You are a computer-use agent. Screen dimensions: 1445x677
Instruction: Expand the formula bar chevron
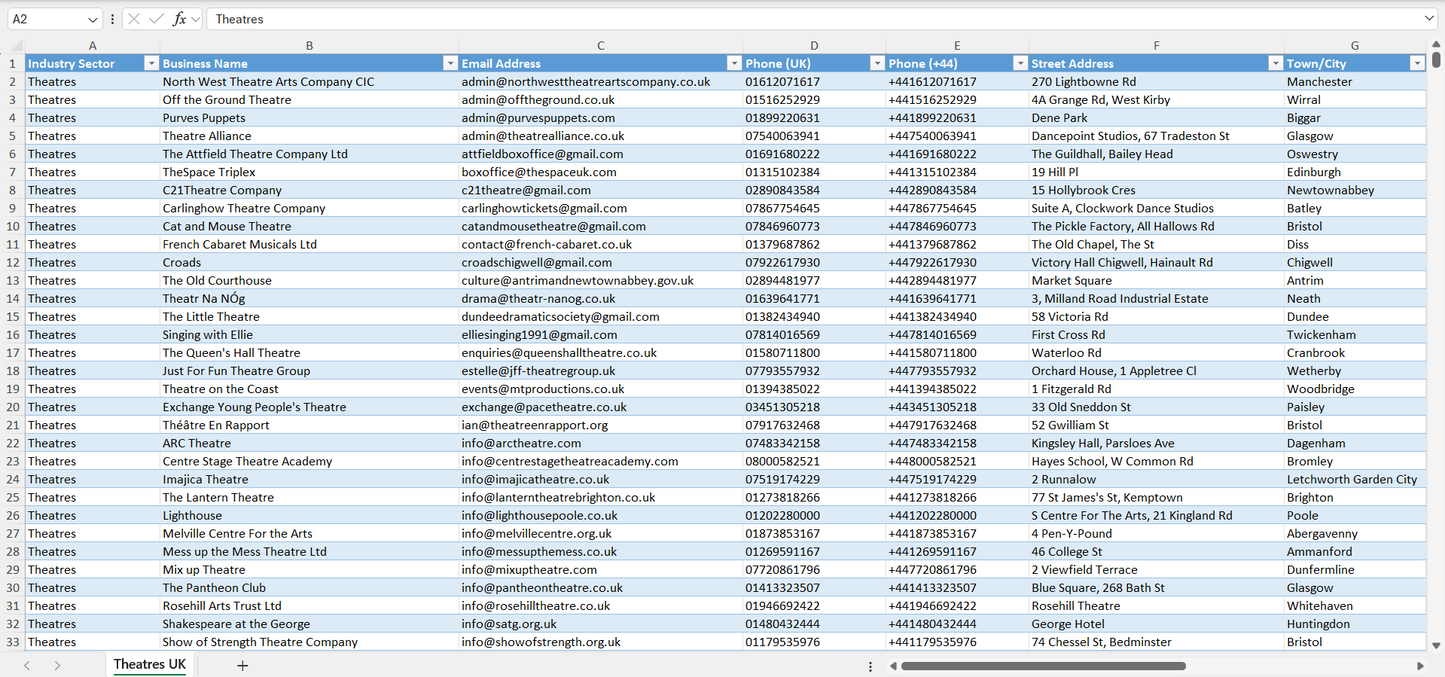[x=1429, y=19]
